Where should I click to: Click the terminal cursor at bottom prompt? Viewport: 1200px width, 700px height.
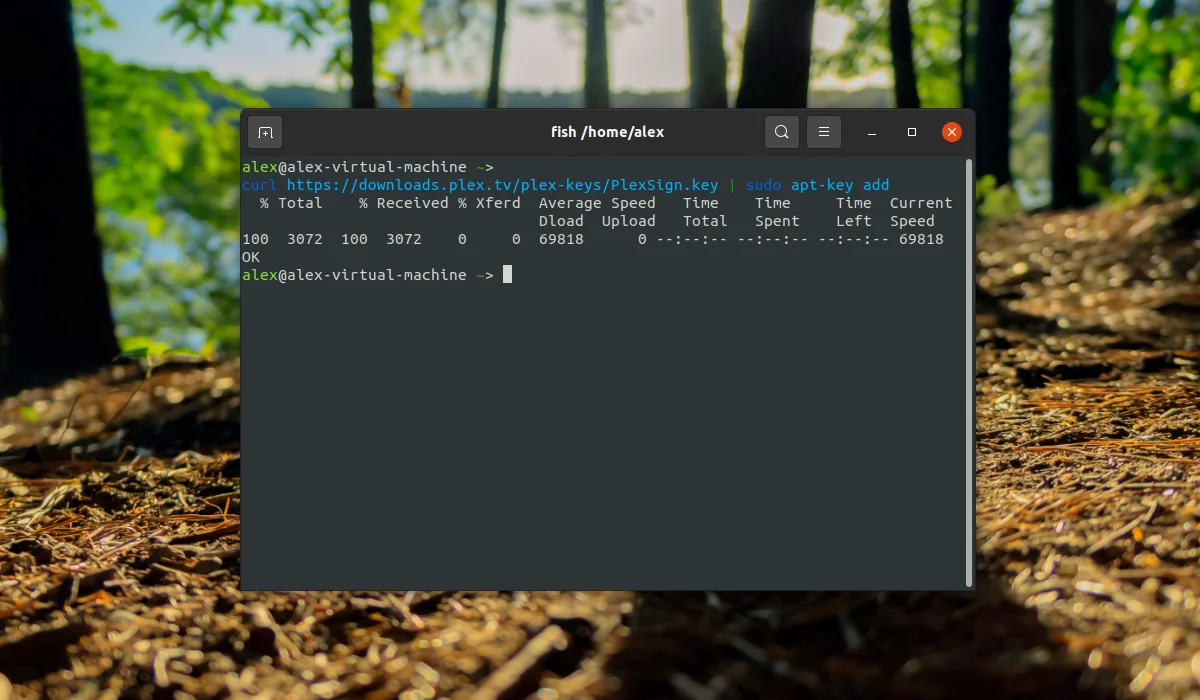pyautogui.click(x=507, y=274)
